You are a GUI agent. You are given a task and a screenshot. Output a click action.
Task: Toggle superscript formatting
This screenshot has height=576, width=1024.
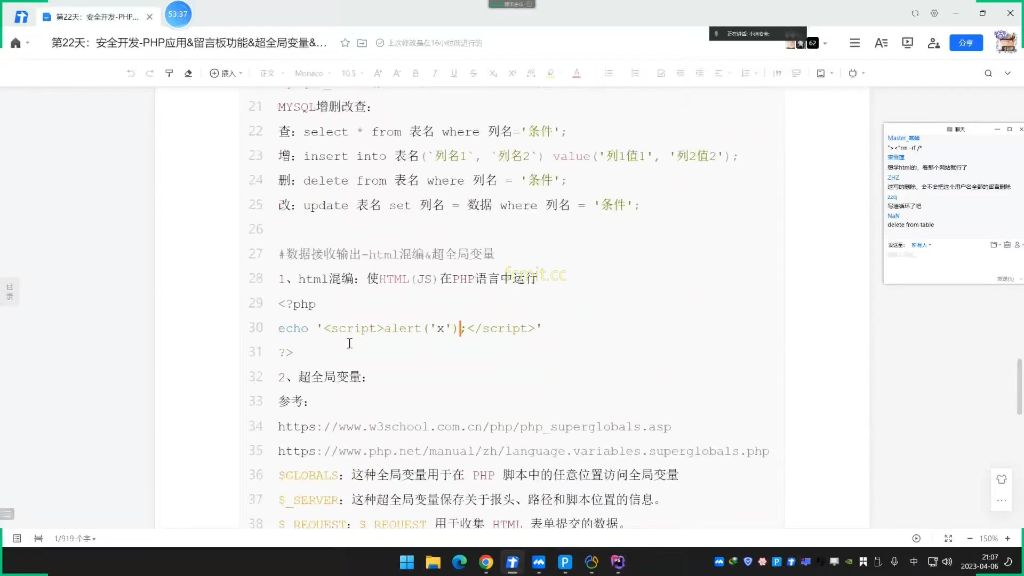pyautogui.click(x=512, y=73)
